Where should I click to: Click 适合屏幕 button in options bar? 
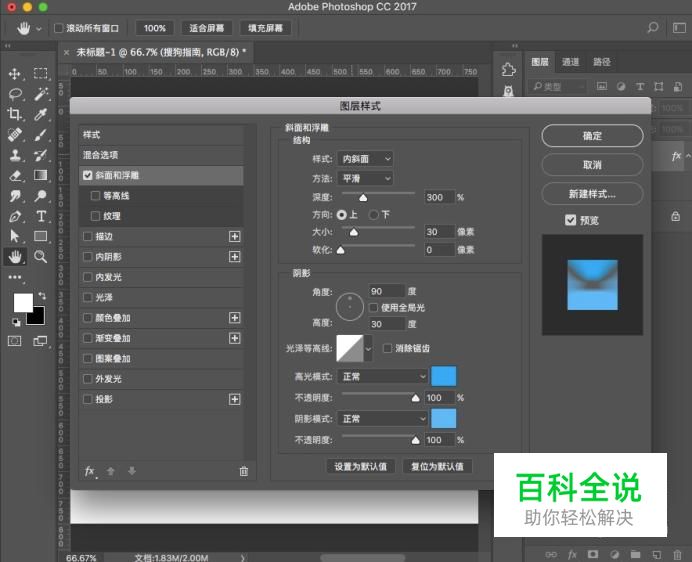pyautogui.click(x=207, y=28)
